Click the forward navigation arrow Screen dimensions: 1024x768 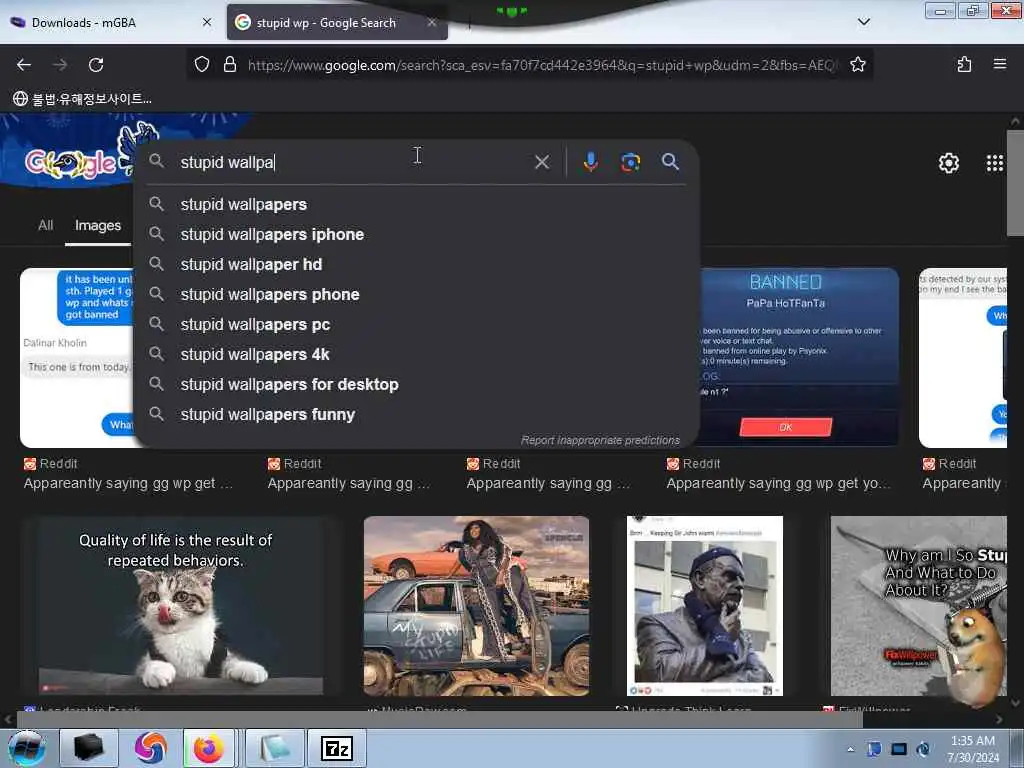60,65
